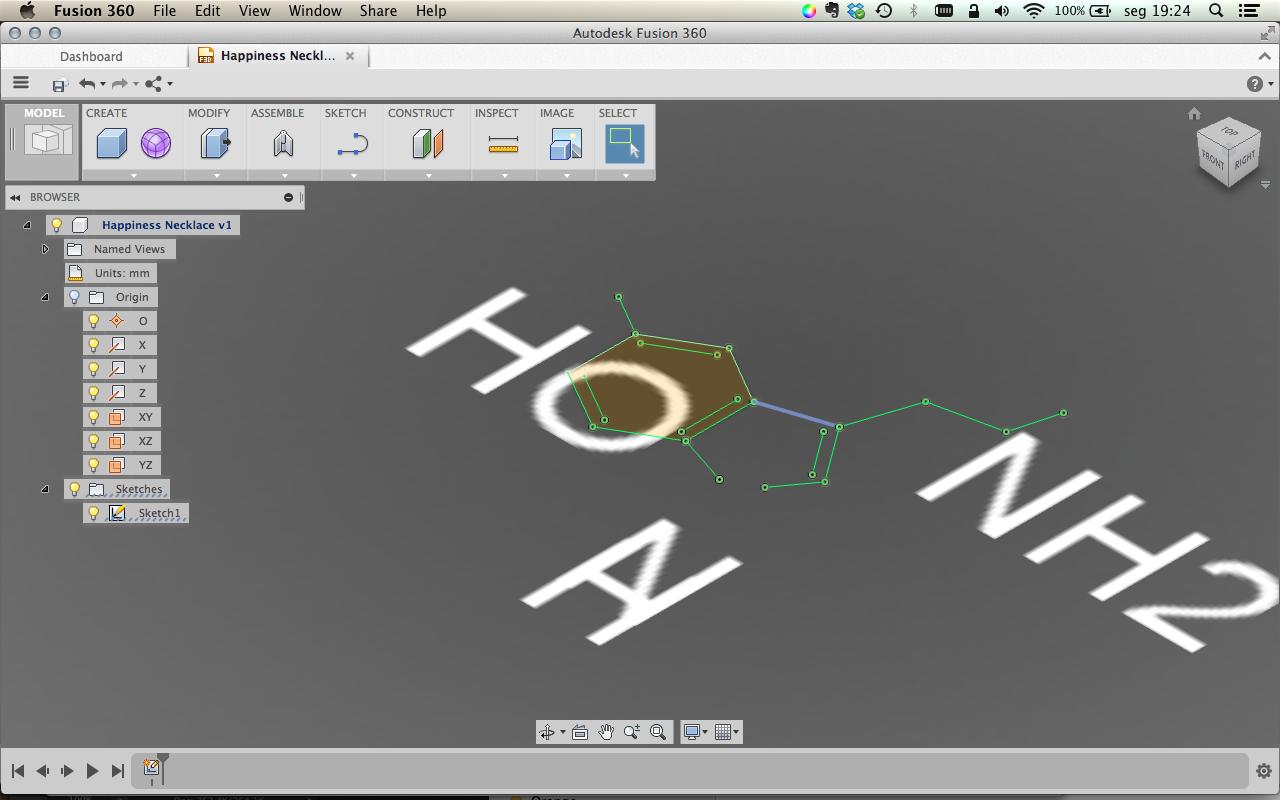Open the Modify panel dropdown arrow
Image resolution: width=1280 pixels, height=800 pixels.
(216, 175)
